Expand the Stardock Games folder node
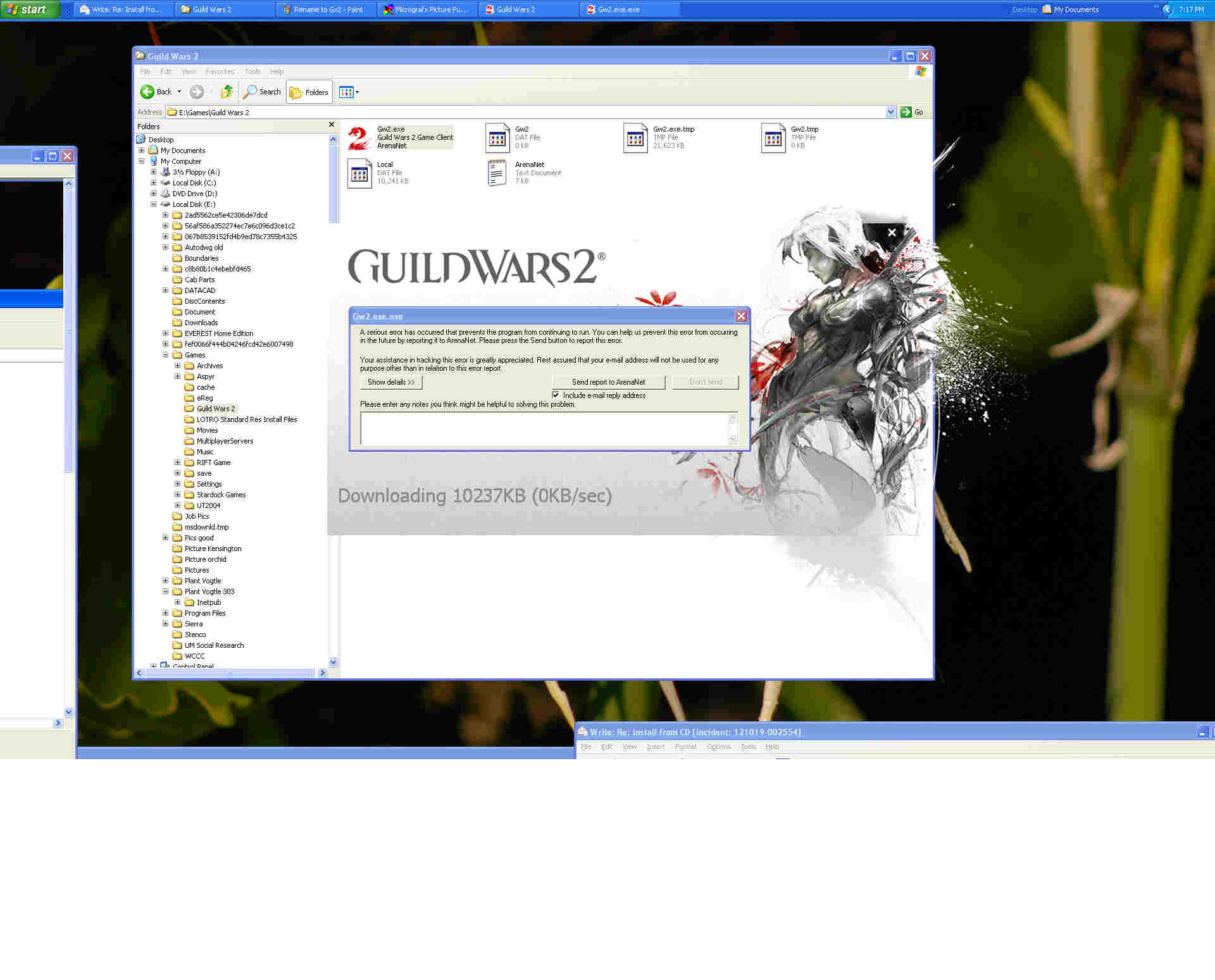The image size is (1215, 980). point(178,495)
